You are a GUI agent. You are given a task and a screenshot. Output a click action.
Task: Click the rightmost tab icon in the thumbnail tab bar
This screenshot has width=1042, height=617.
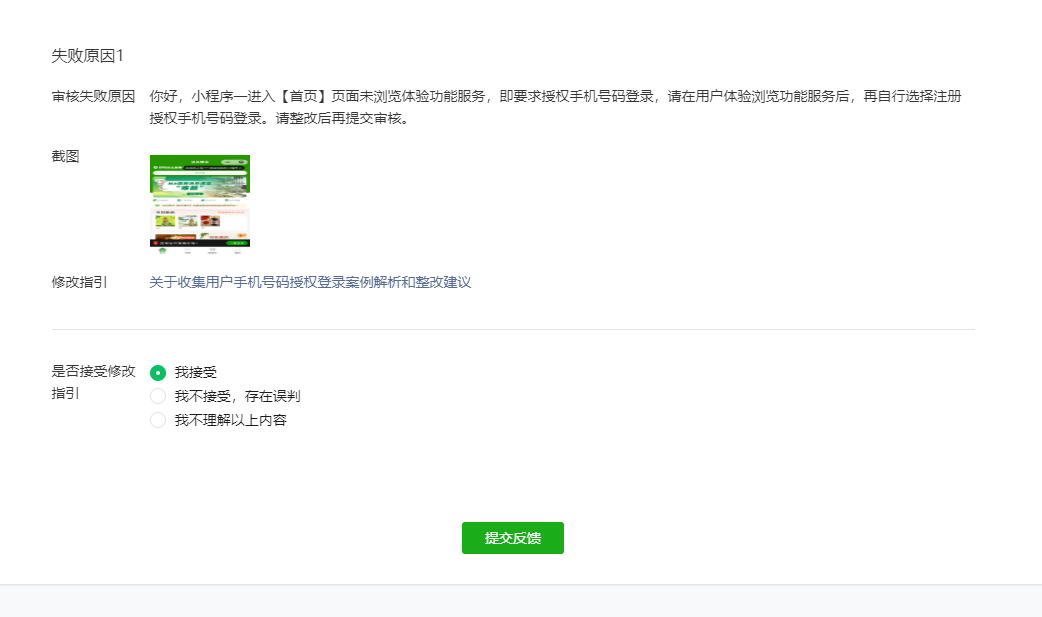[237, 250]
